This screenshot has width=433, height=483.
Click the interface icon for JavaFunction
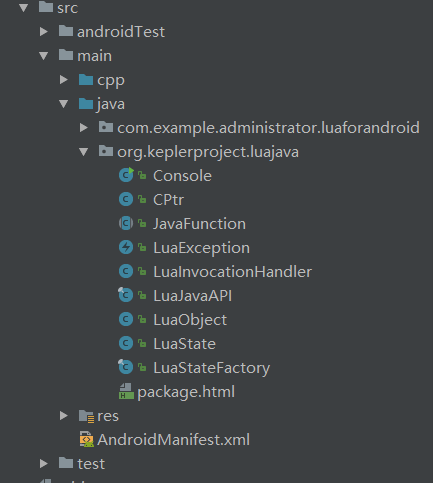coord(126,223)
